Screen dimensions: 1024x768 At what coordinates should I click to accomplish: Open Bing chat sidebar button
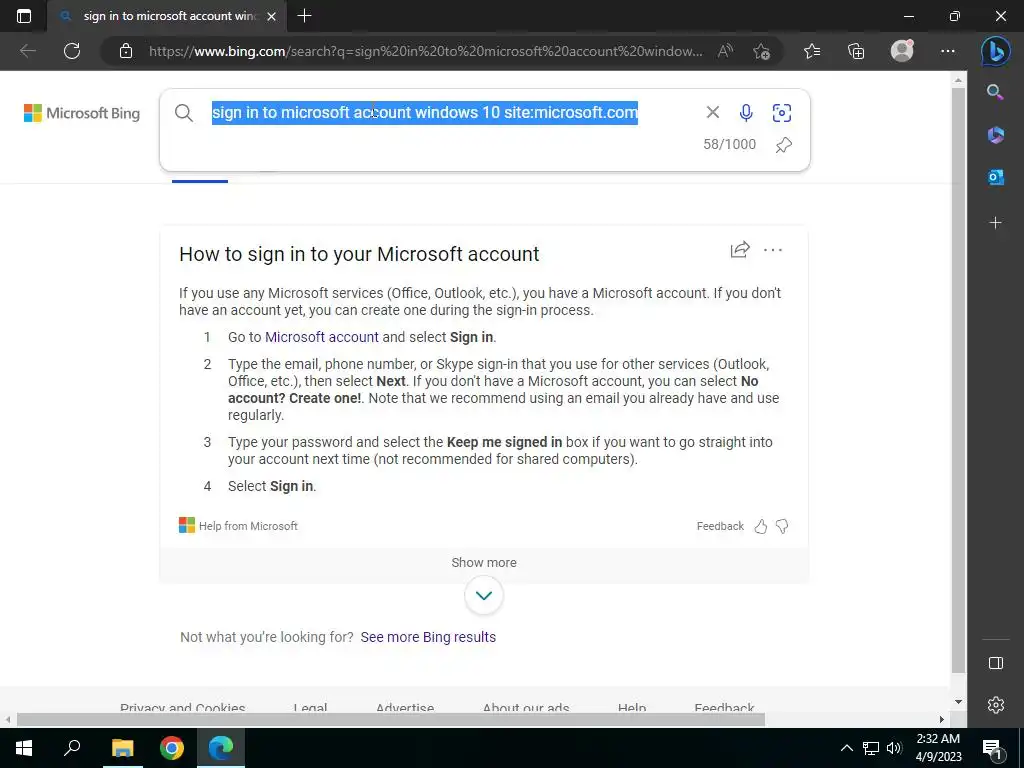coord(995,51)
